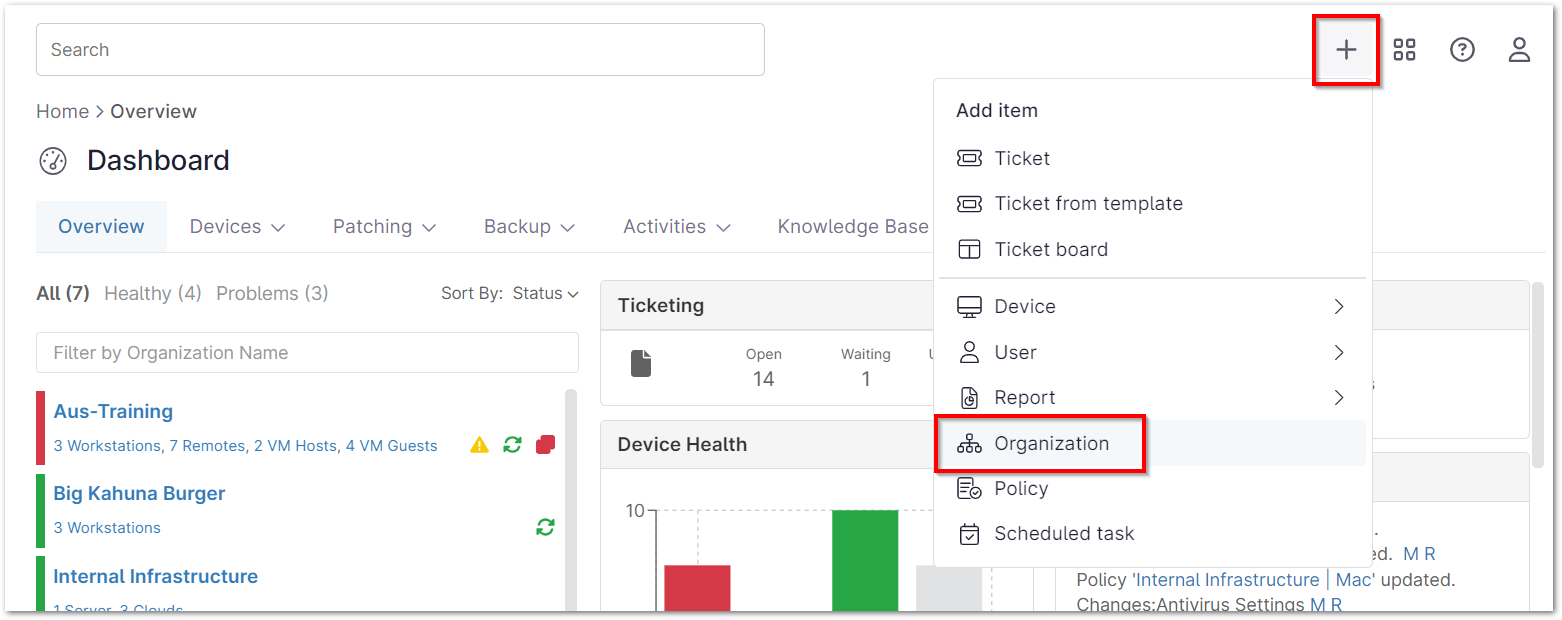Screen dimensions: 1562x620
Task: Click the plus Add item icon
Action: click(1345, 49)
